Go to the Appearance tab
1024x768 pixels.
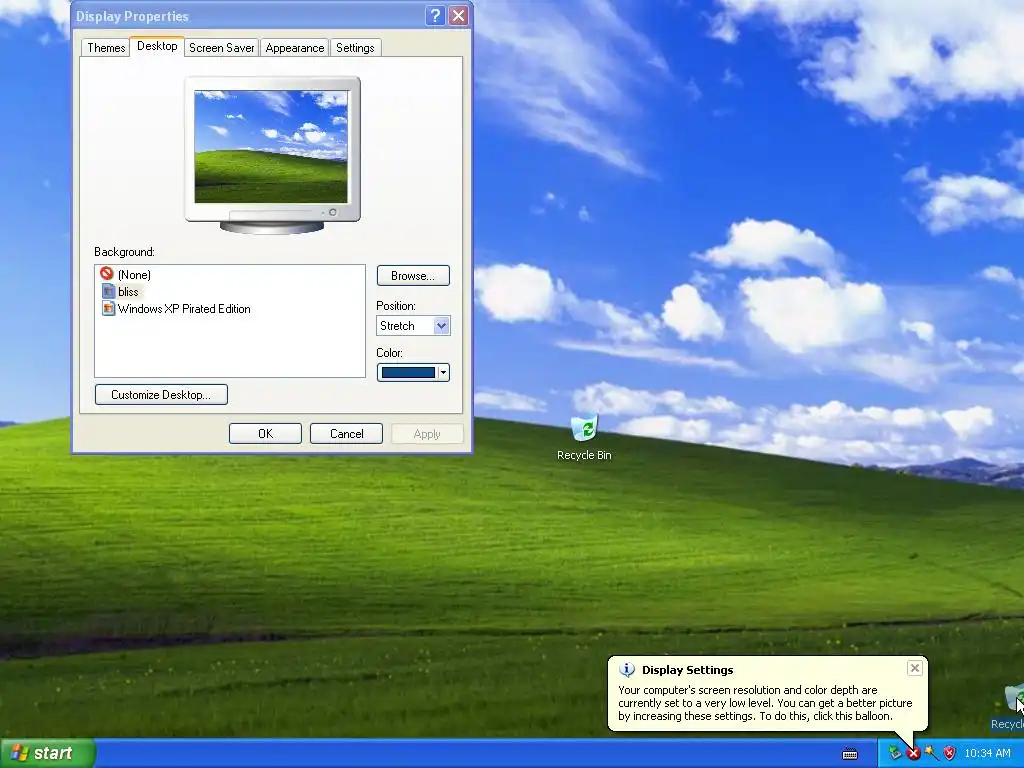coord(295,48)
